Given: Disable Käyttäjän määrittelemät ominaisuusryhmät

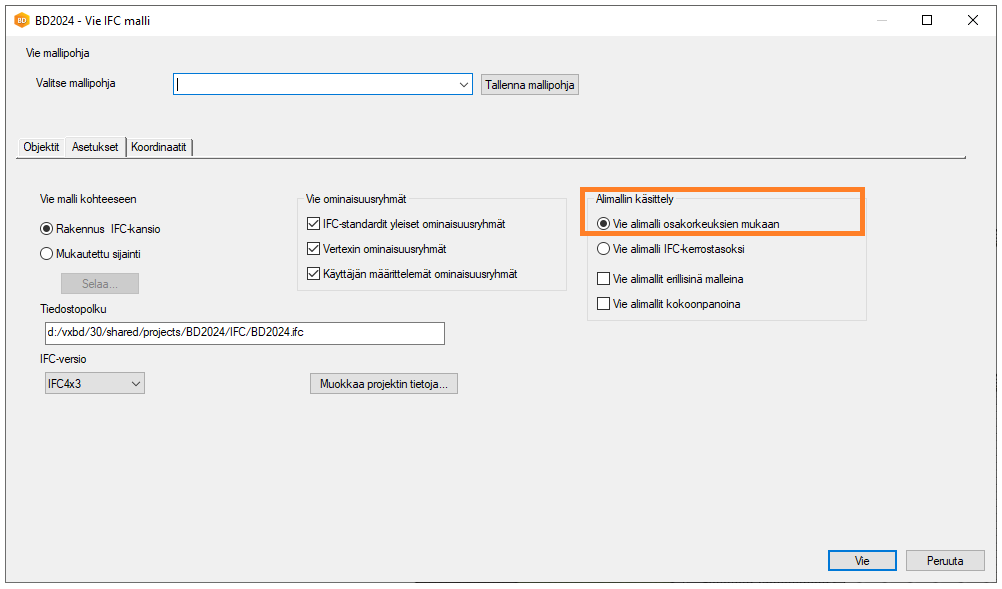Looking at the screenshot, I should click(x=314, y=274).
